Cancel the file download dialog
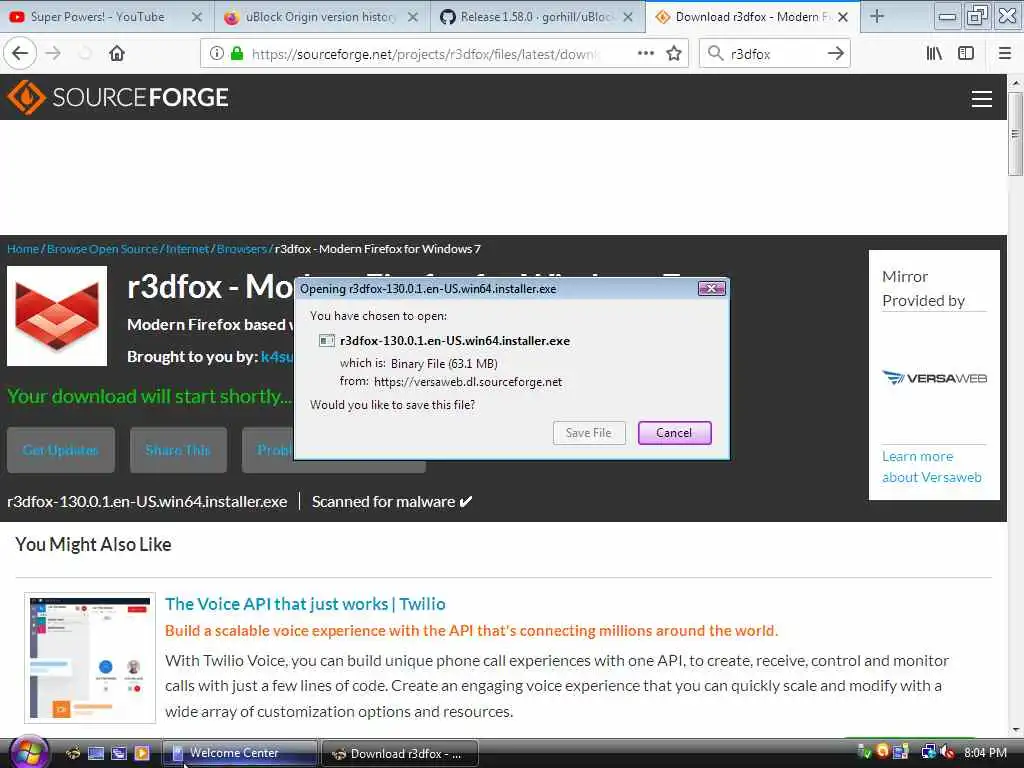The height and width of the screenshot is (768, 1024). click(674, 433)
